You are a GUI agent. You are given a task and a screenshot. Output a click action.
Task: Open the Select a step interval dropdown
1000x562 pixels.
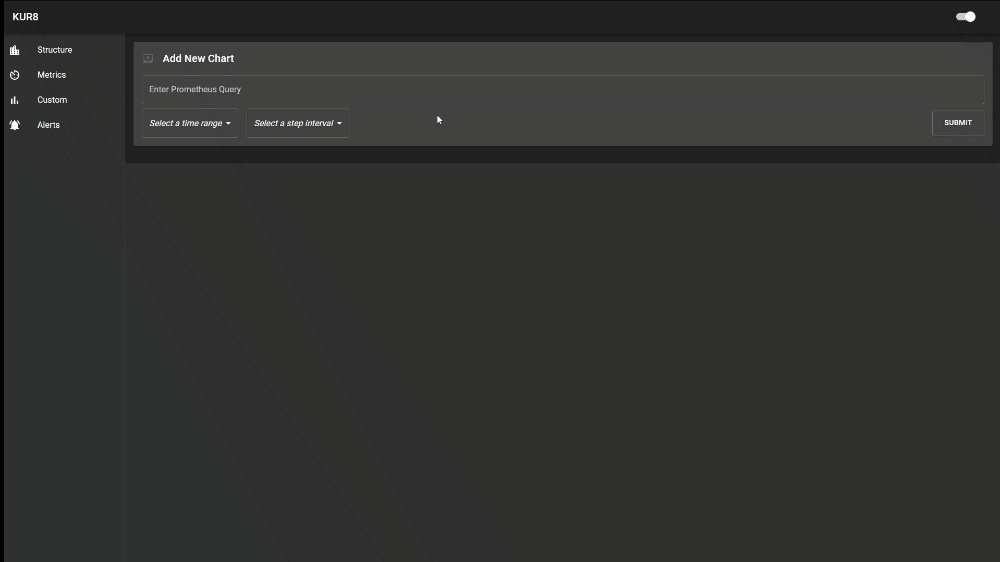tap(298, 123)
